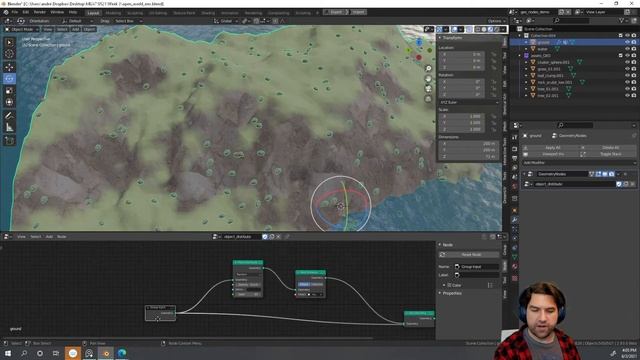Screen dimensions: 640x360
Task: Click the node Name field Group Input
Action: click(476, 267)
